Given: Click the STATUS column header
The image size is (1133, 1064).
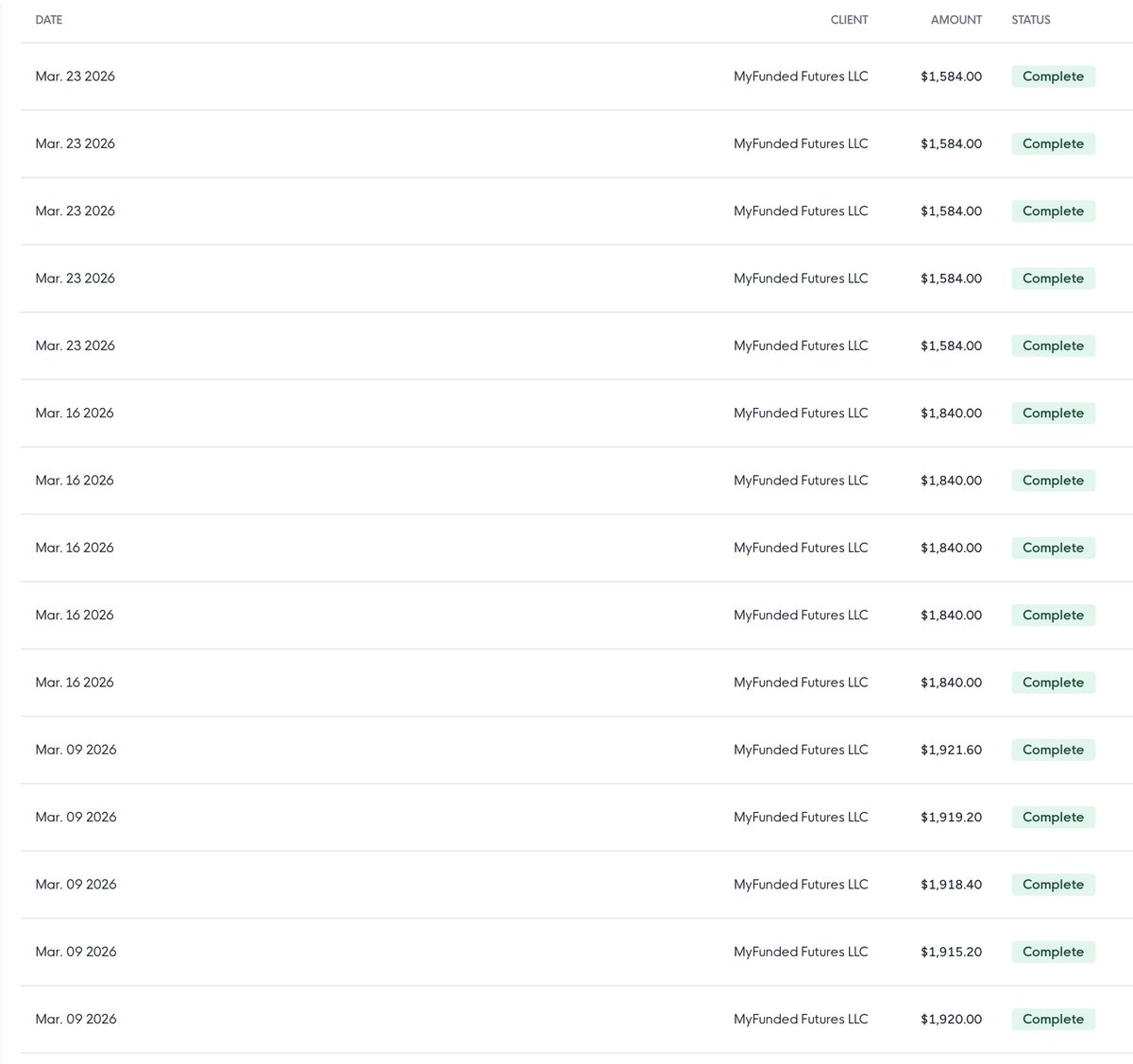Looking at the screenshot, I should tap(1031, 20).
